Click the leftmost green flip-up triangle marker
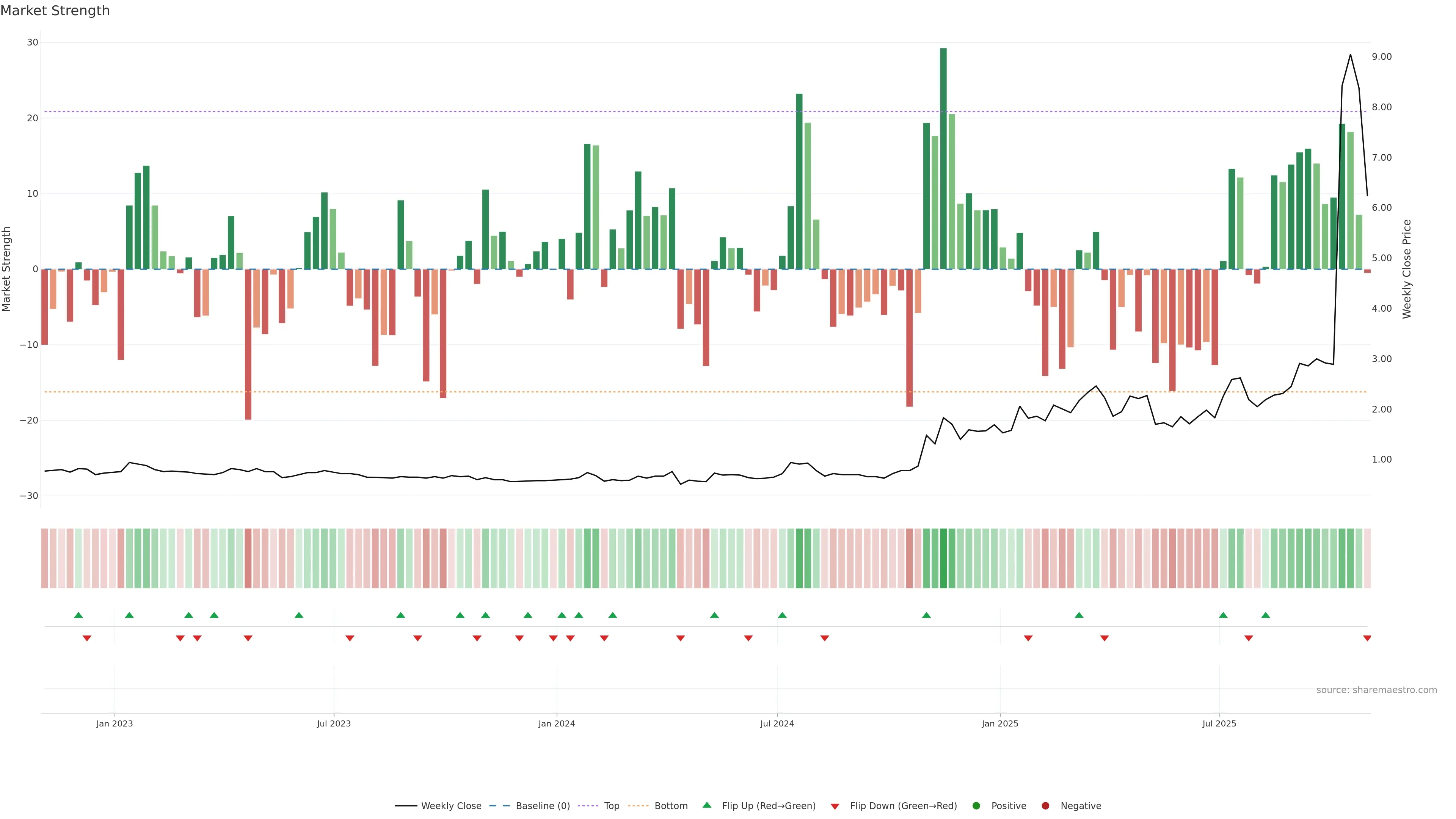 [x=78, y=615]
